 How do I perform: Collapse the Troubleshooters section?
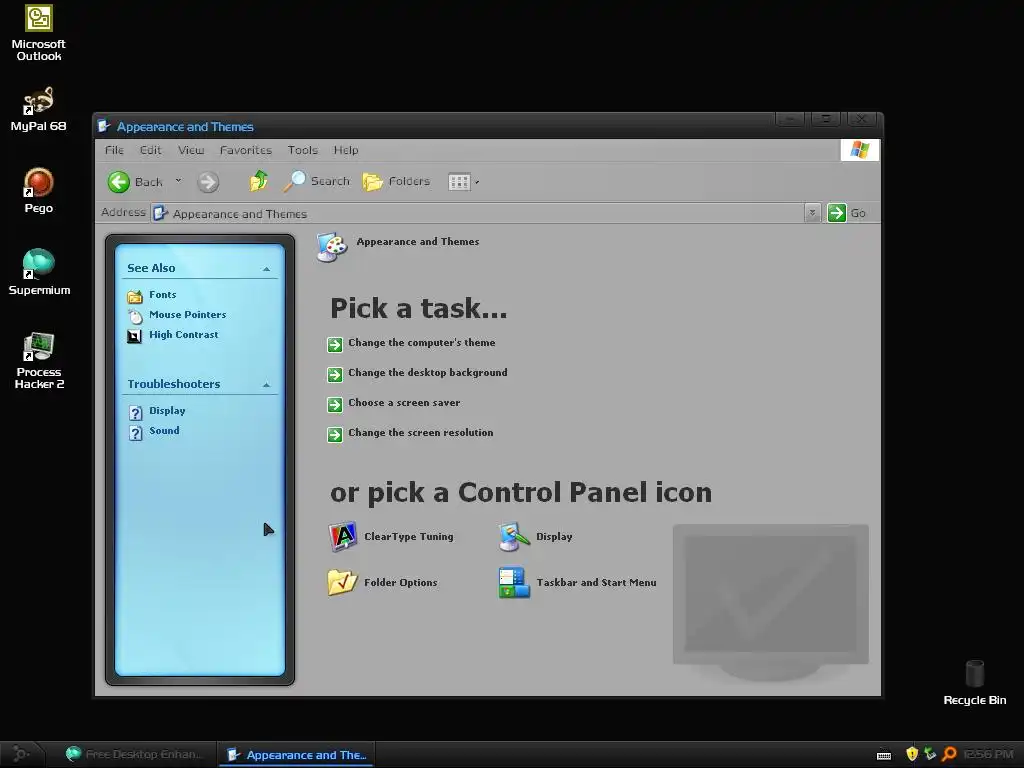[x=266, y=385]
